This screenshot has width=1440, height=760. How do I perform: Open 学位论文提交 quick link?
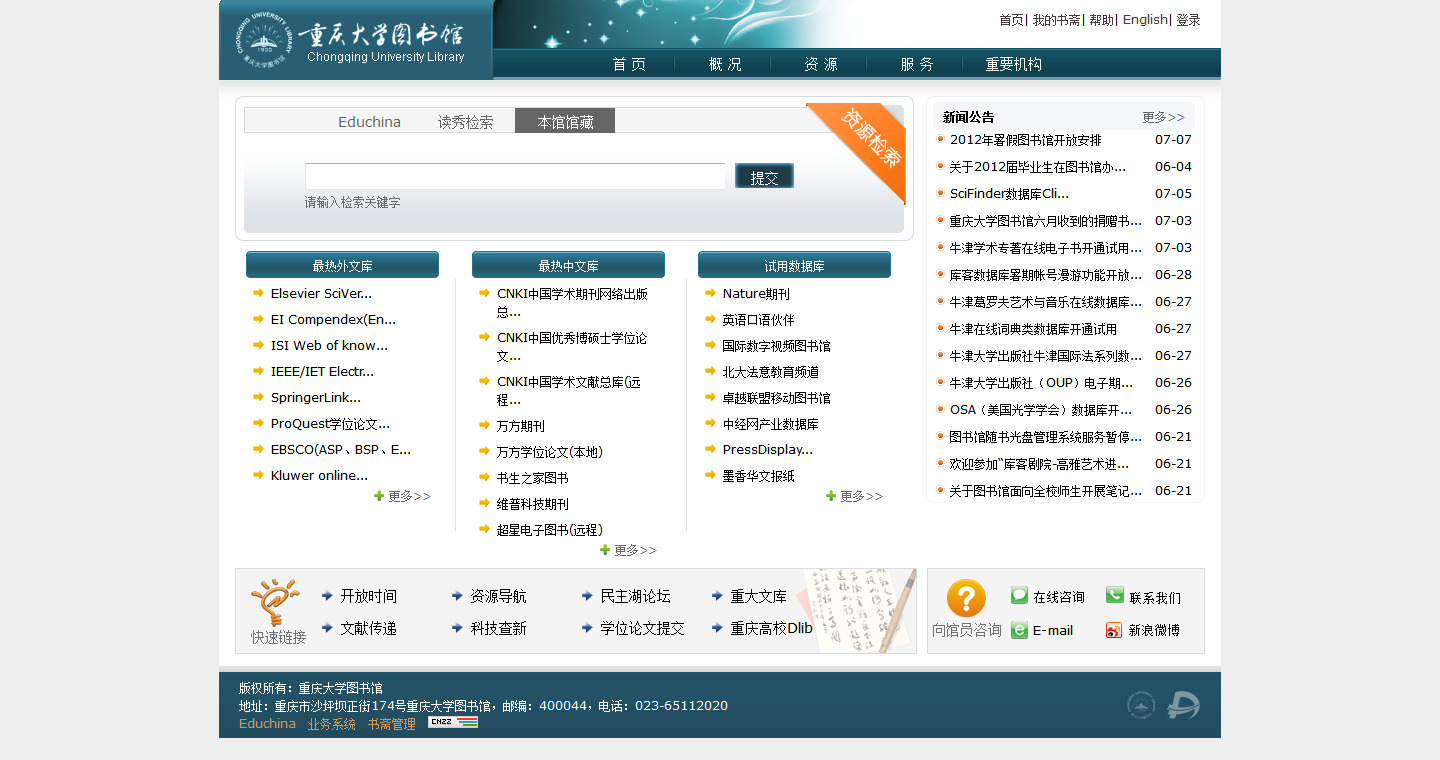click(642, 628)
